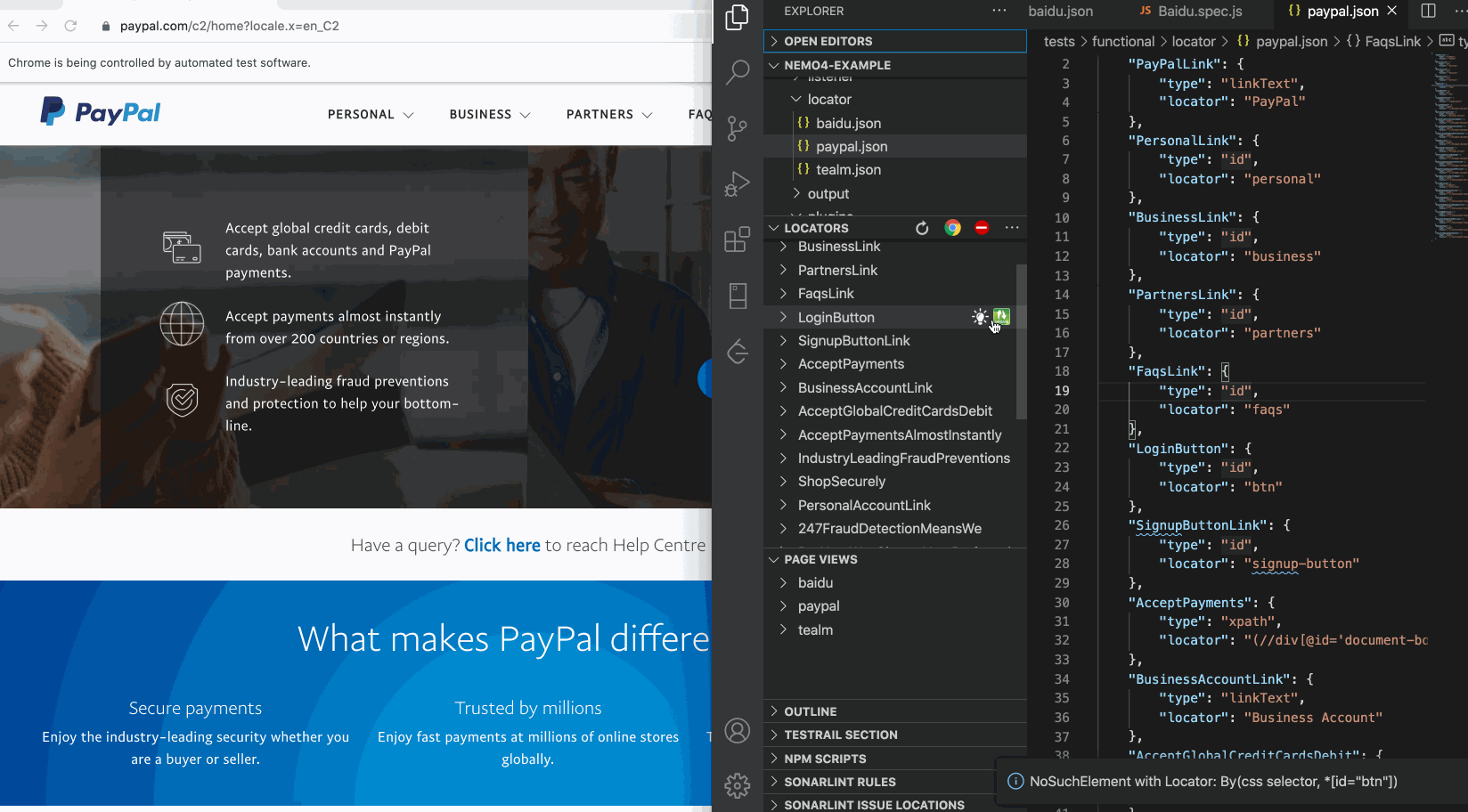Go back in Chrome browser

click(13, 26)
